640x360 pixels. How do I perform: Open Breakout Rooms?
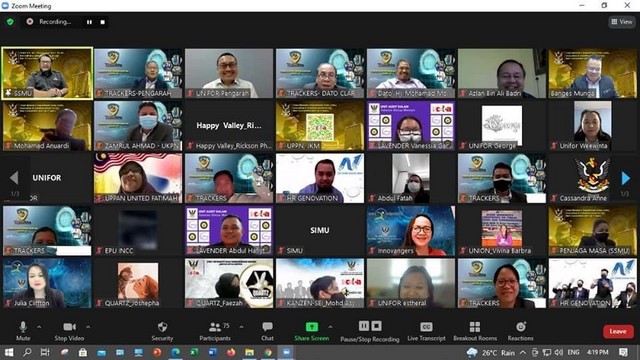click(475, 331)
